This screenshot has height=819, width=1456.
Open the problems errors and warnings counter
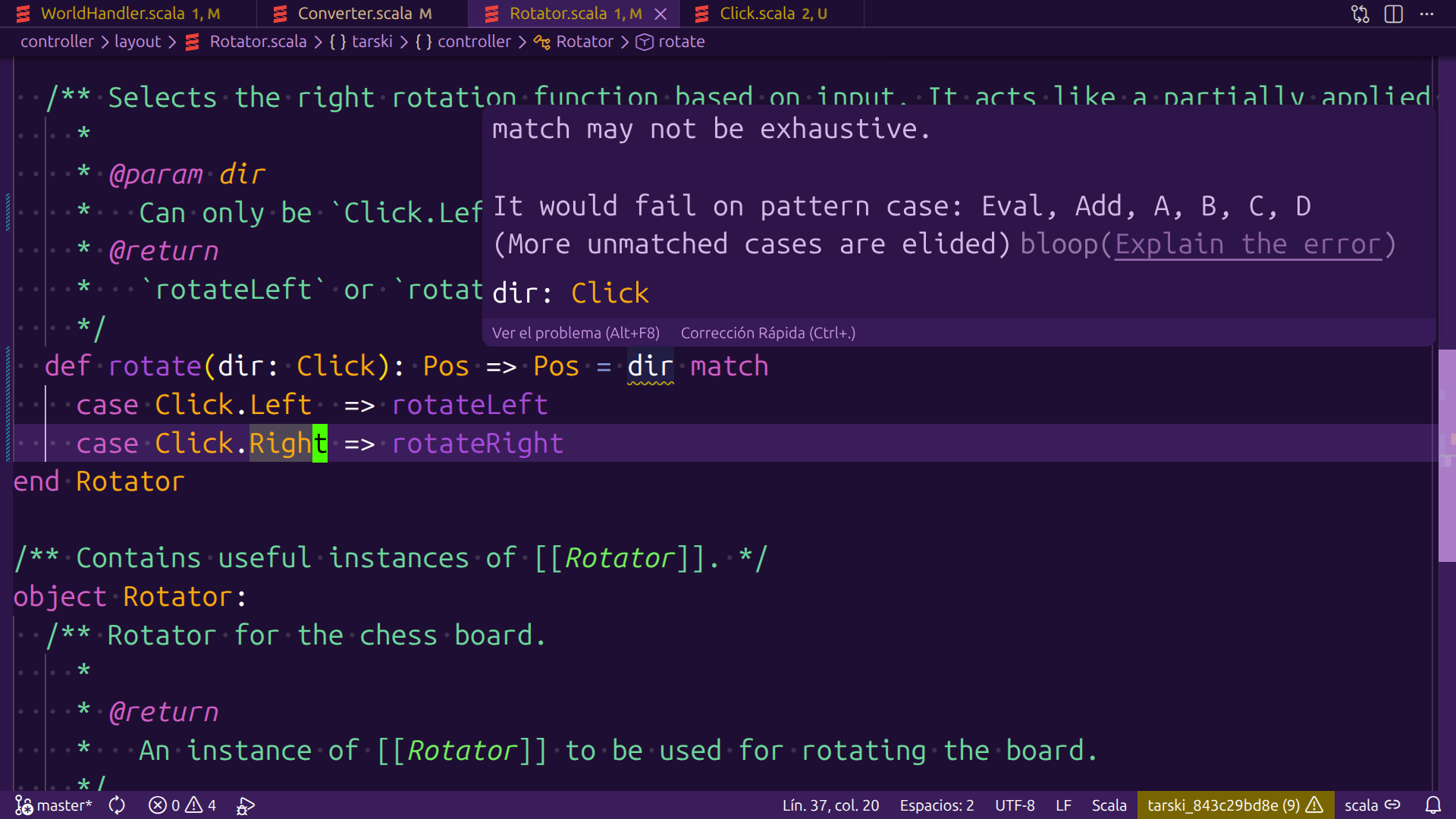[182, 805]
